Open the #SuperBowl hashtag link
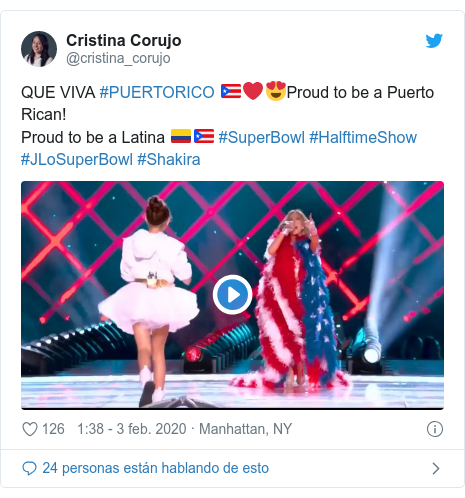 pyautogui.click(x=262, y=137)
